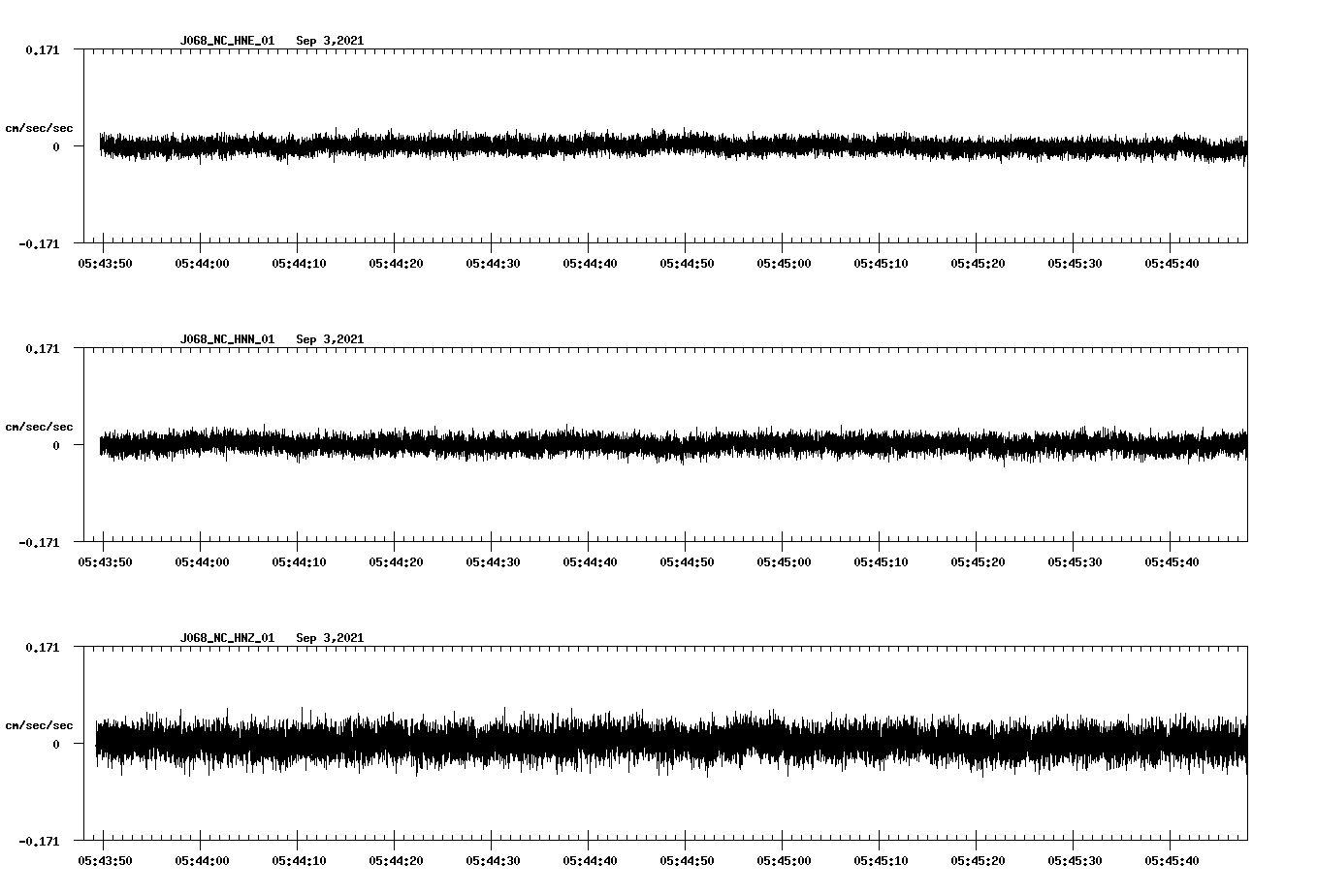The width and height of the screenshot is (1317, 896).
Task: Click 05:44:10 time label under HNZ plot
Action: point(299,861)
